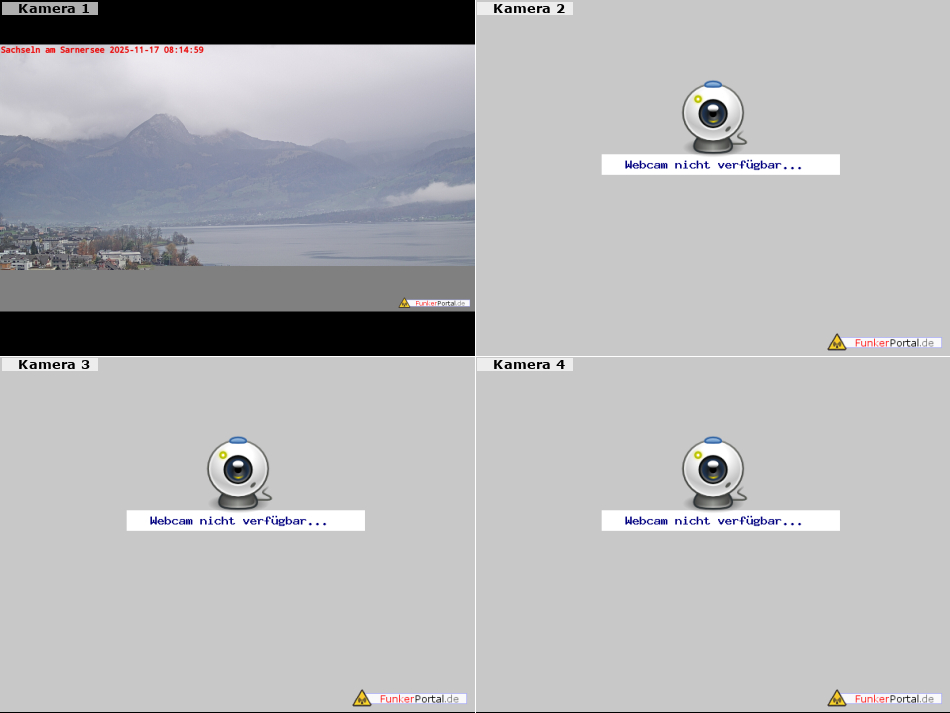Click 'Webcam nicht verfügbar' message in Kamera 2
The image size is (950, 713).
[714, 165]
